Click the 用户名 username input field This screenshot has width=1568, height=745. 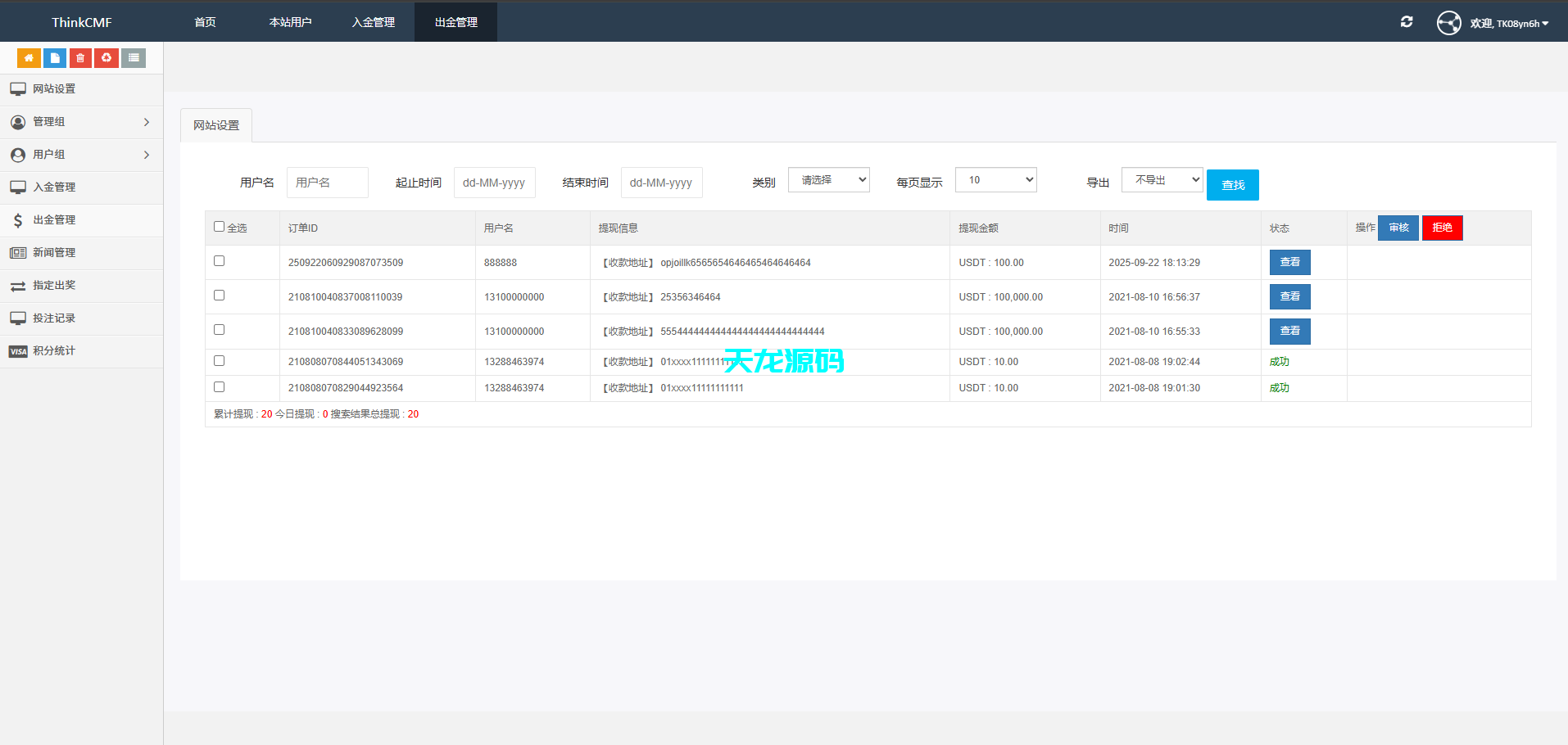coord(327,183)
